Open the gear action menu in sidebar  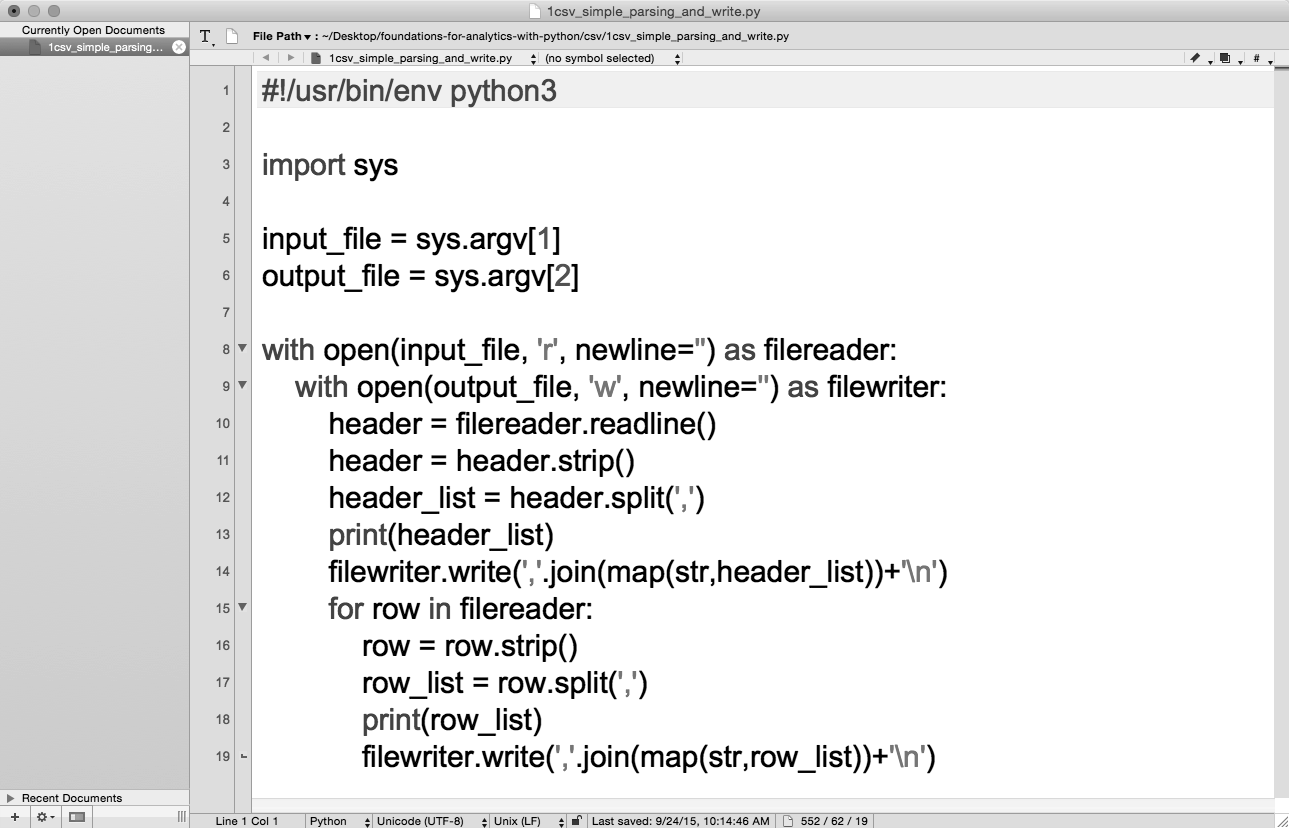45,817
